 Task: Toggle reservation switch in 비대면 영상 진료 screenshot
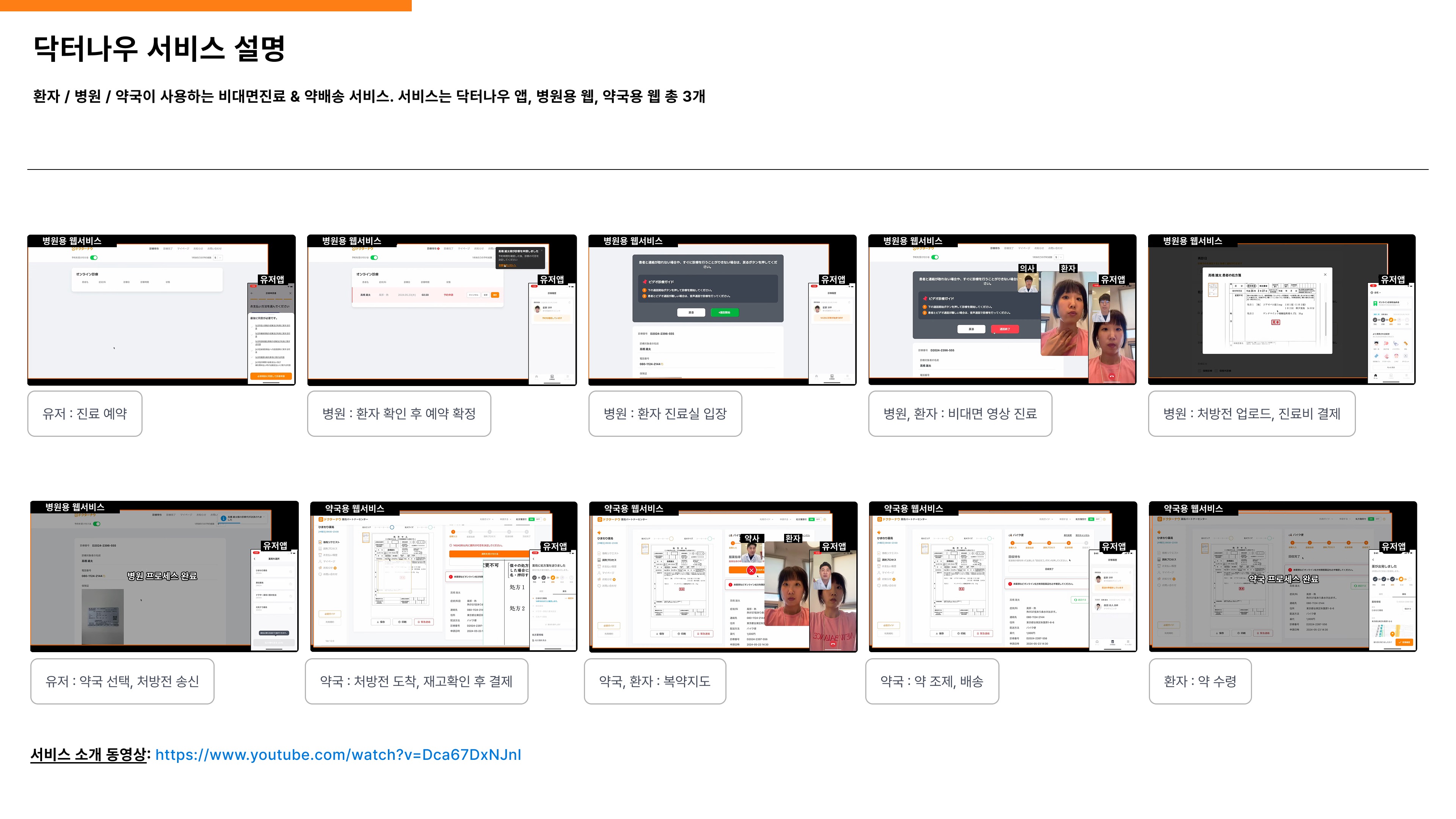(935, 257)
